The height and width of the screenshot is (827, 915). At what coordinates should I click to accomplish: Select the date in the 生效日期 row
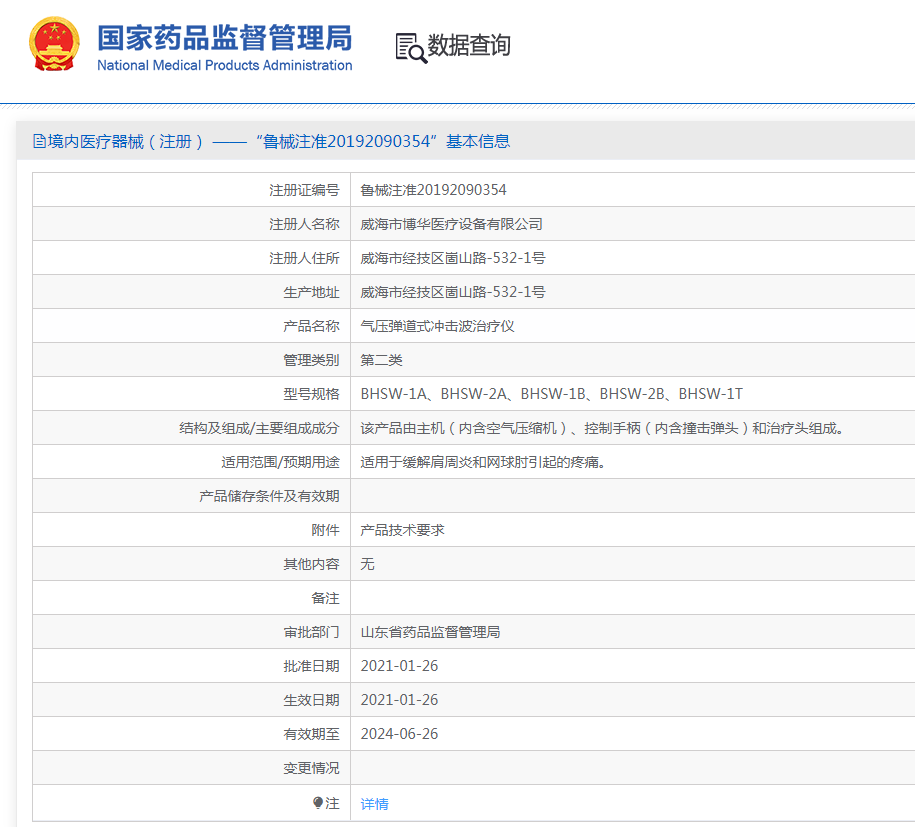click(399, 700)
